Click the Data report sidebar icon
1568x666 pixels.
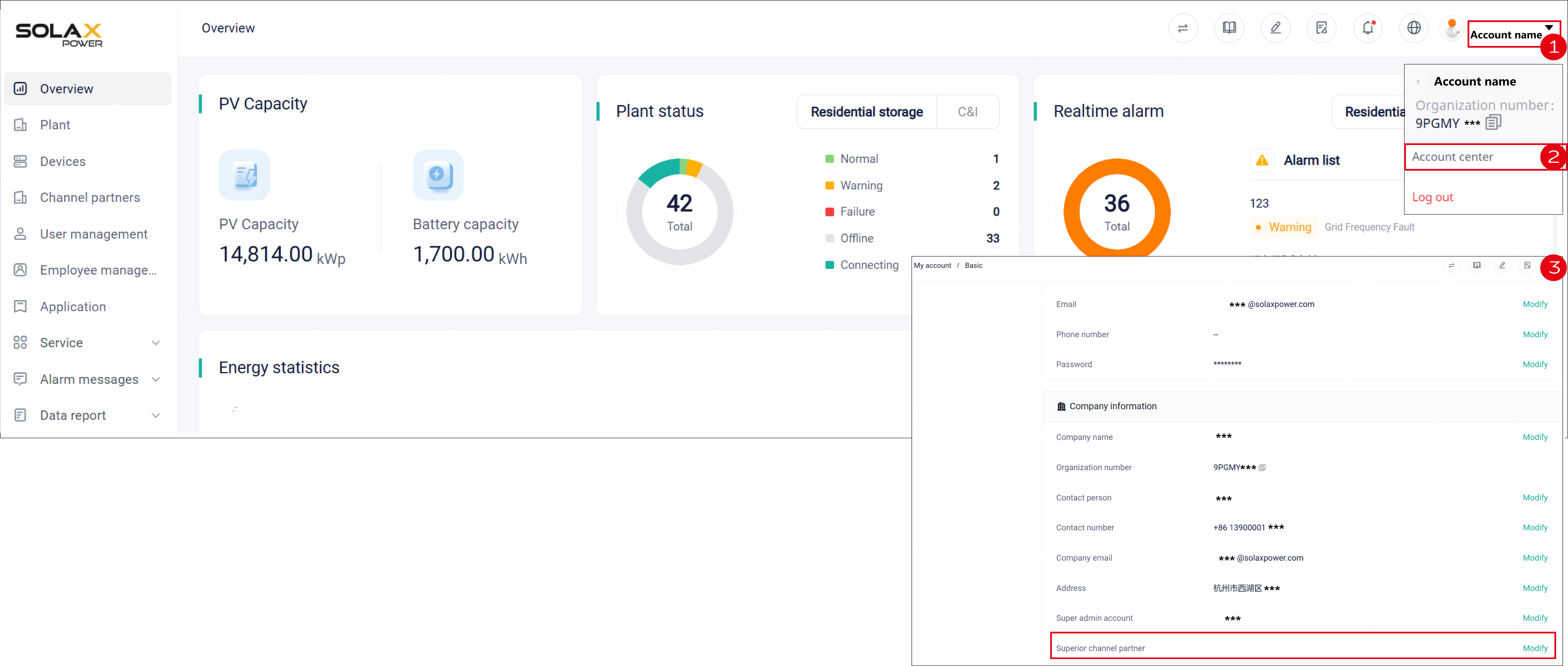coord(20,415)
